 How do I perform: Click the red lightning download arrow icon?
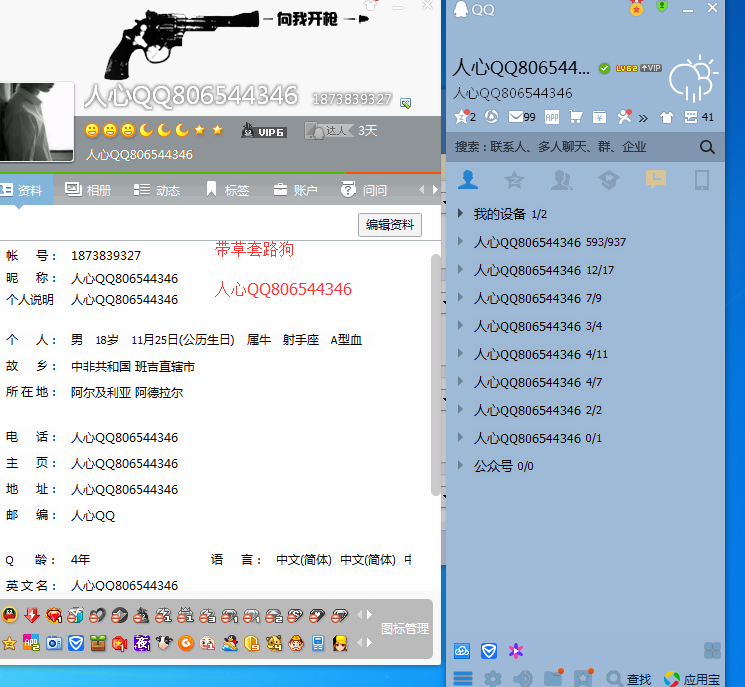[32, 615]
